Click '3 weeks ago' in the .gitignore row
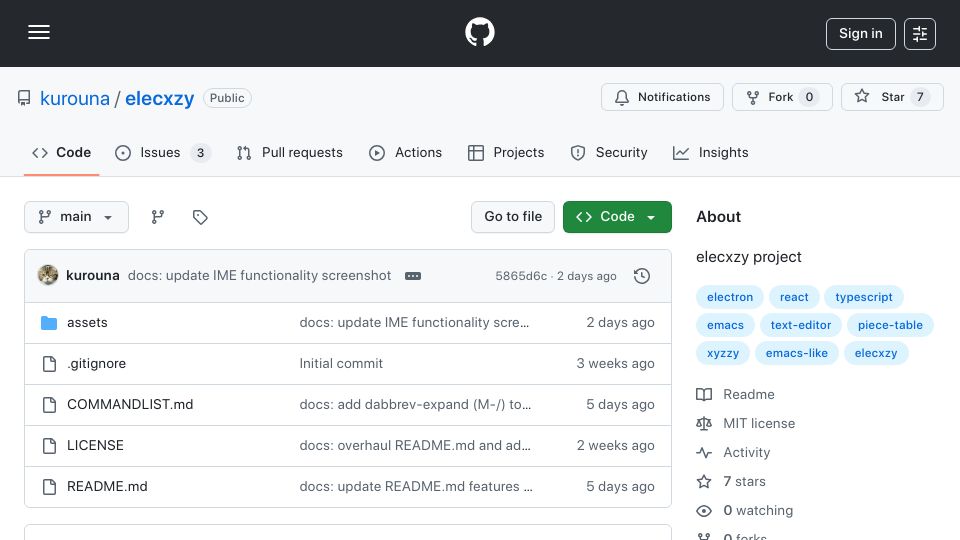Image resolution: width=960 pixels, height=540 pixels. coord(615,364)
